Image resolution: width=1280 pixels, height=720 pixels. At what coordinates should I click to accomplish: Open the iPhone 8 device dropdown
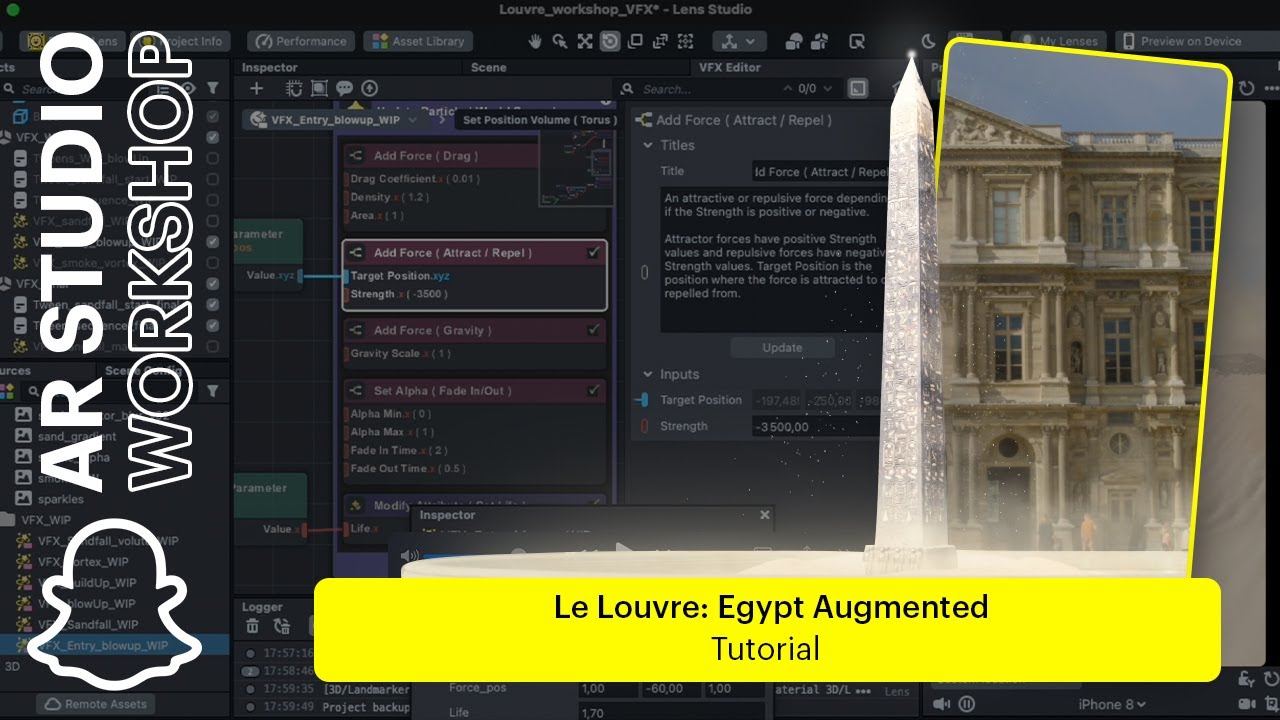tap(1111, 704)
